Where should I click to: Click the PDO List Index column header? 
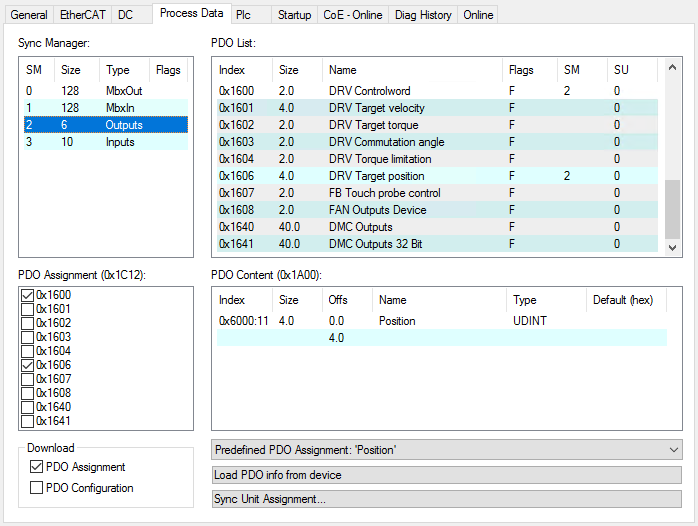point(244,70)
